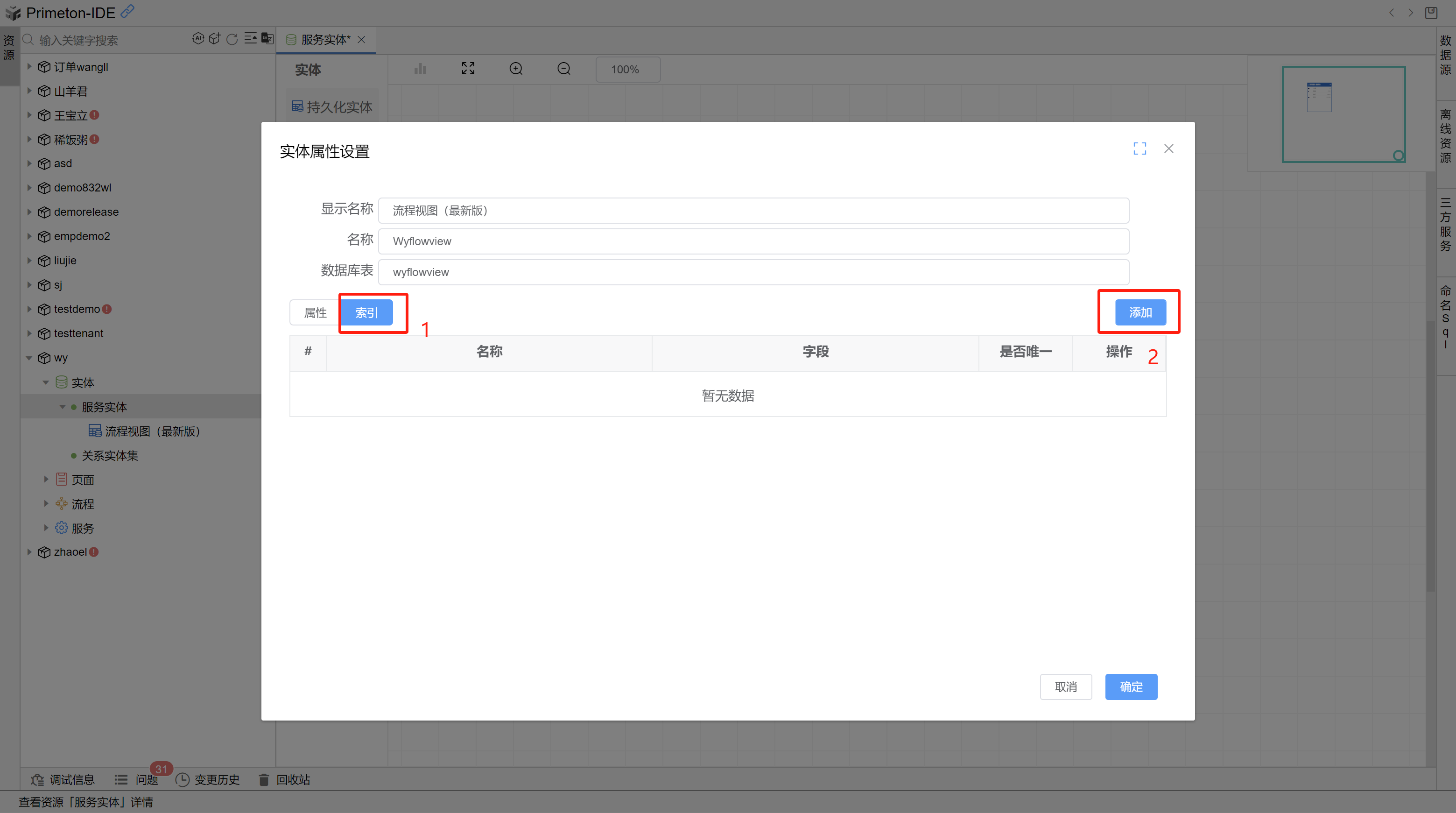The height and width of the screenshot is (813, 1456).
Task: Click the zoom out magnifier icon
Action: (x=563, y=69)
